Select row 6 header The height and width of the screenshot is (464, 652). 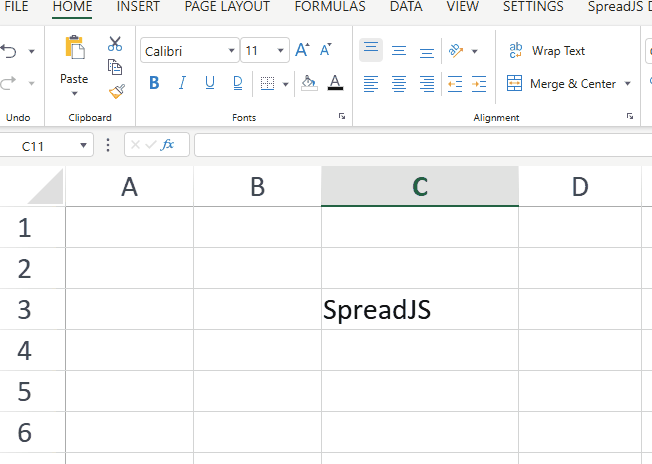coord(32,432)
